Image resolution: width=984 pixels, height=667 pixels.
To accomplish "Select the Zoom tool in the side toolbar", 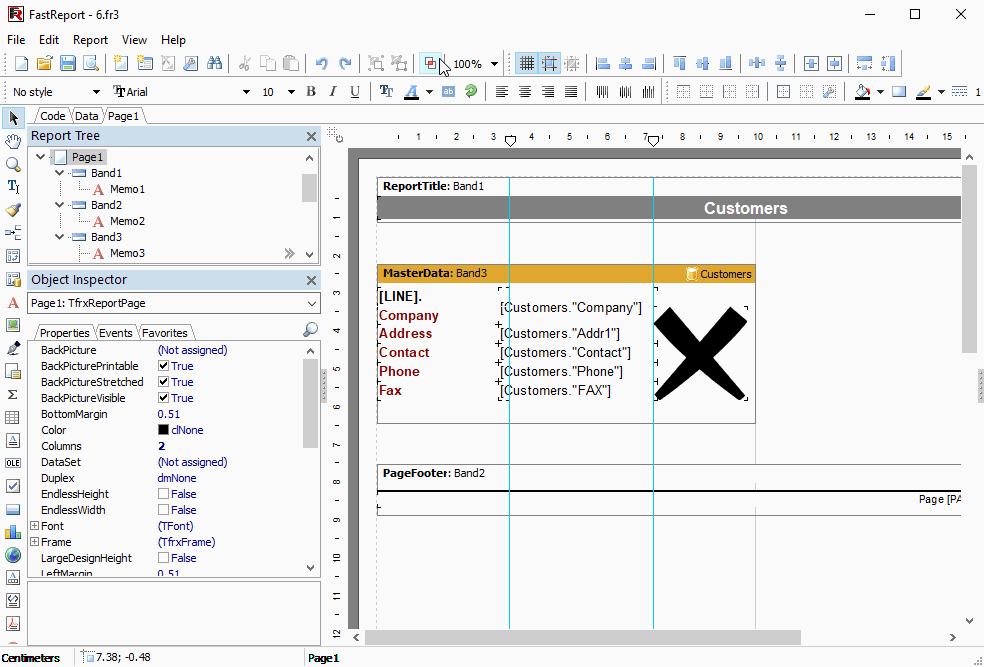I will [x=13, y=164].
